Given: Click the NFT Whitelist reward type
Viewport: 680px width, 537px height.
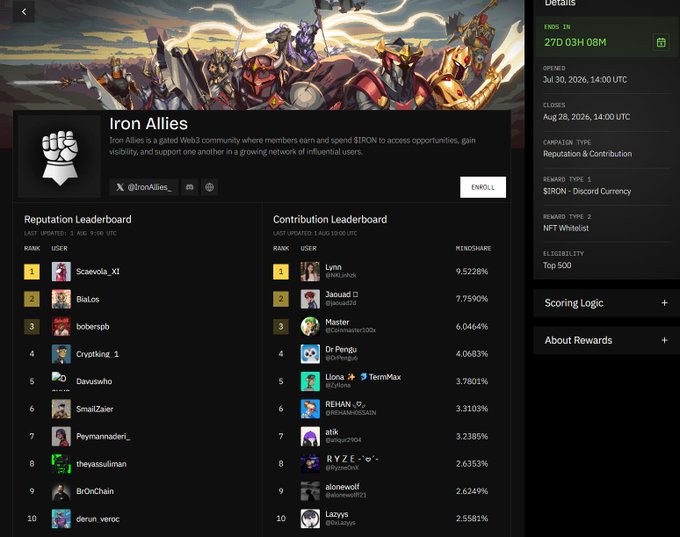Looking at the screenshot, I should (x=566, y=228).
